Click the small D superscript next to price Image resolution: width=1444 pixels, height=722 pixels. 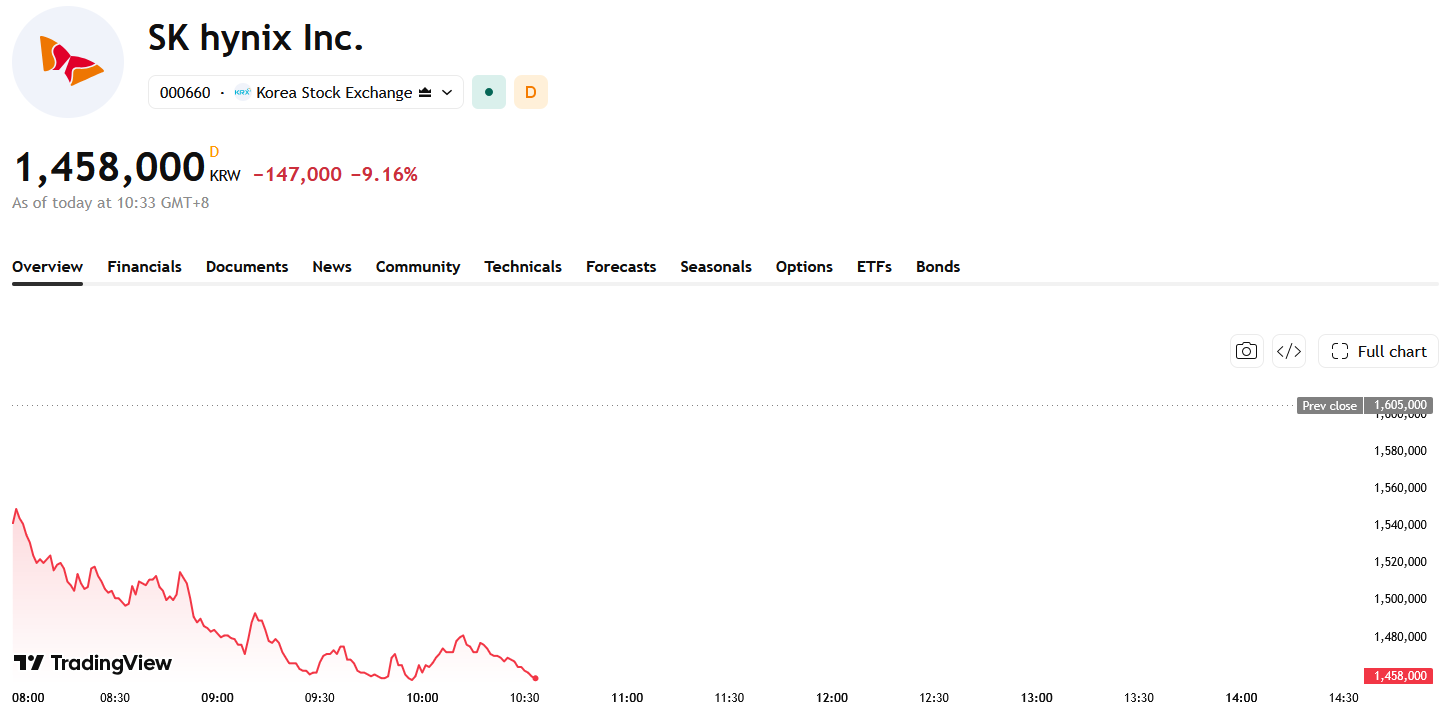coord(214,153)
